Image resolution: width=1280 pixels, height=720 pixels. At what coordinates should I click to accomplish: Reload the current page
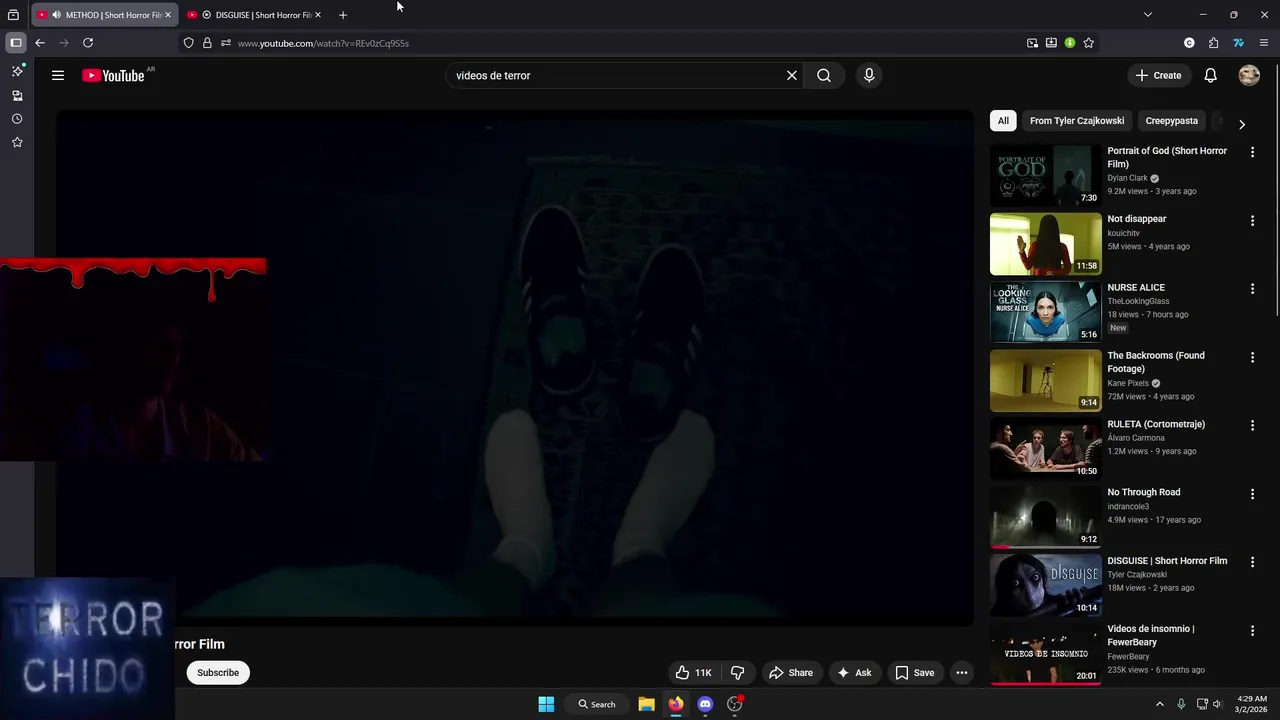click(x=88, y=43)
